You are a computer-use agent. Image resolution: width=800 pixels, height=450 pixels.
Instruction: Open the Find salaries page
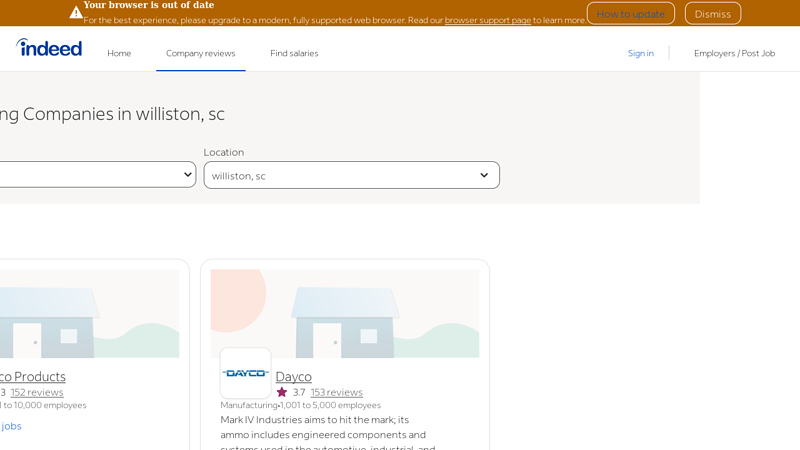(294, 53)
